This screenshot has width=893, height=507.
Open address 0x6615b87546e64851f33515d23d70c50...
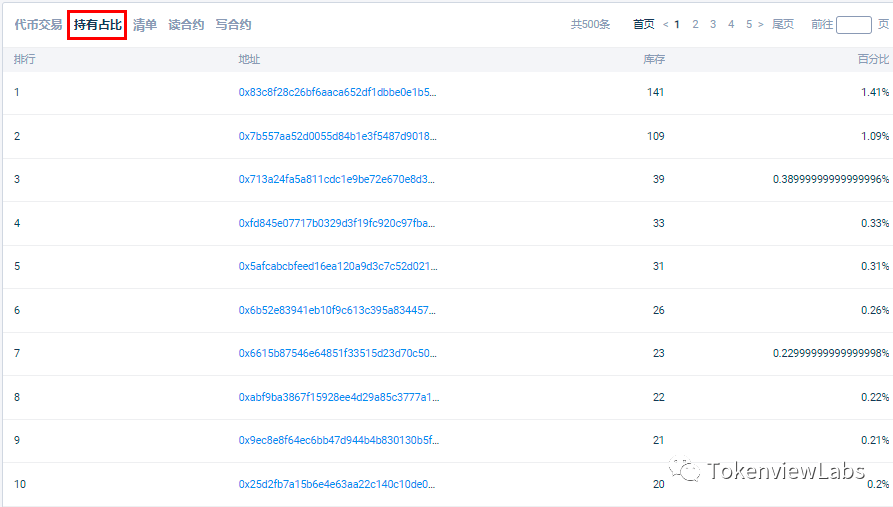(x=337, y=353)
